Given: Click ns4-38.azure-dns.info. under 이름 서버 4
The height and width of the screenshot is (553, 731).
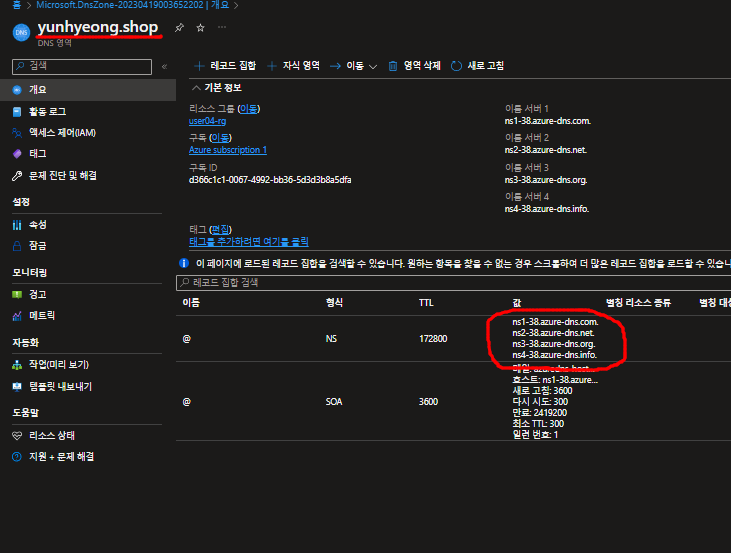Looking at the screenshot, I should click(x=547, y=209).
